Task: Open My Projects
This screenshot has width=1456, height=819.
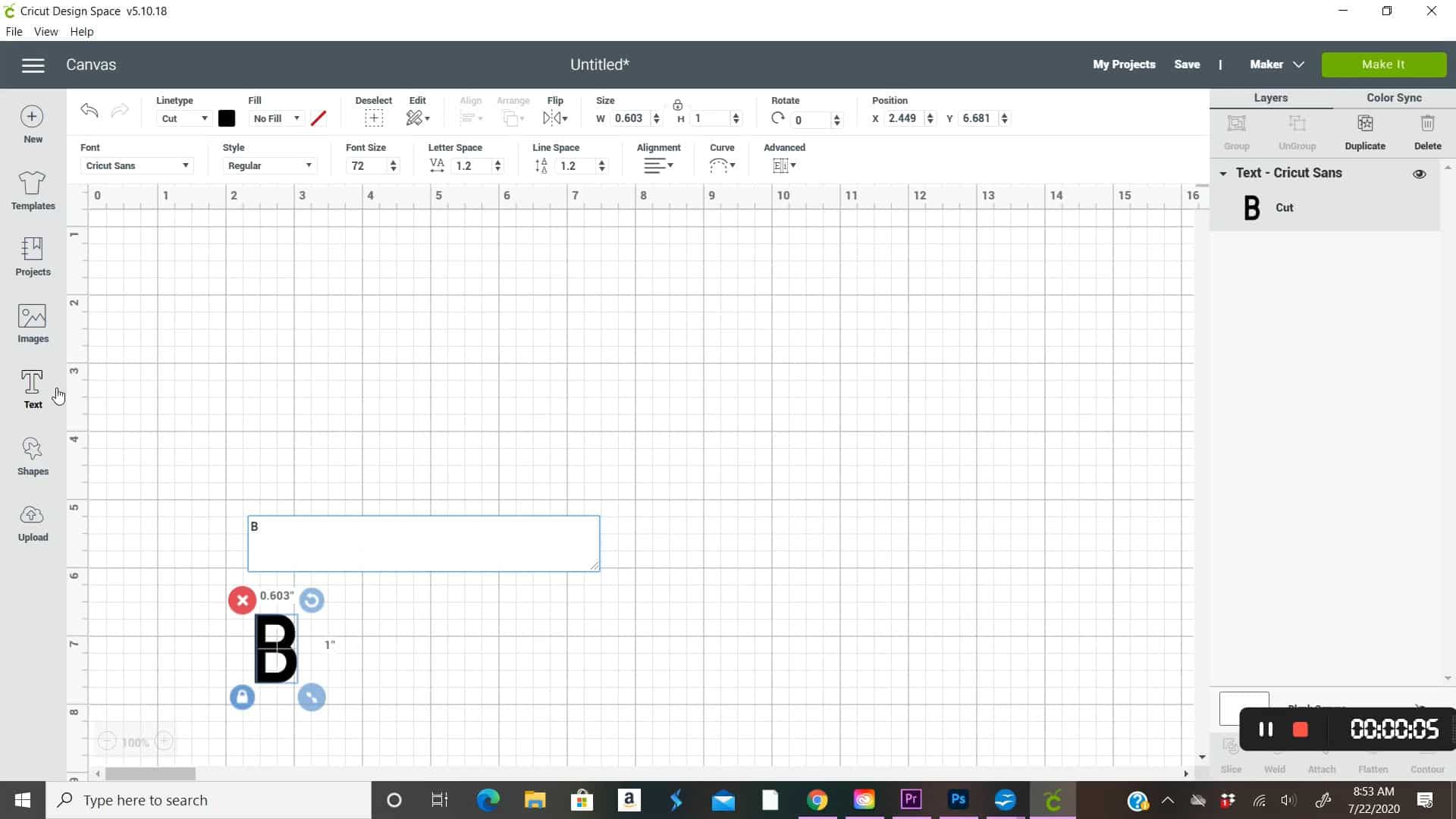Action: coord(1124,64)
